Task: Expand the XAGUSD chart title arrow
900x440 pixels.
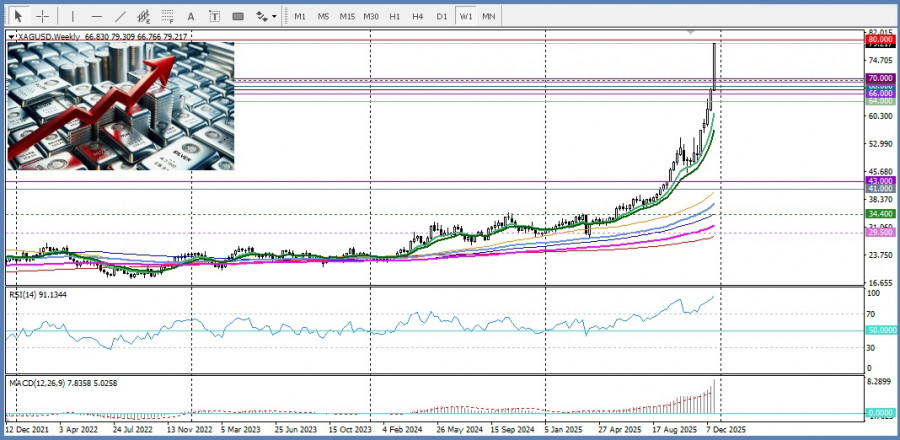Action: (x=11, y=37)
